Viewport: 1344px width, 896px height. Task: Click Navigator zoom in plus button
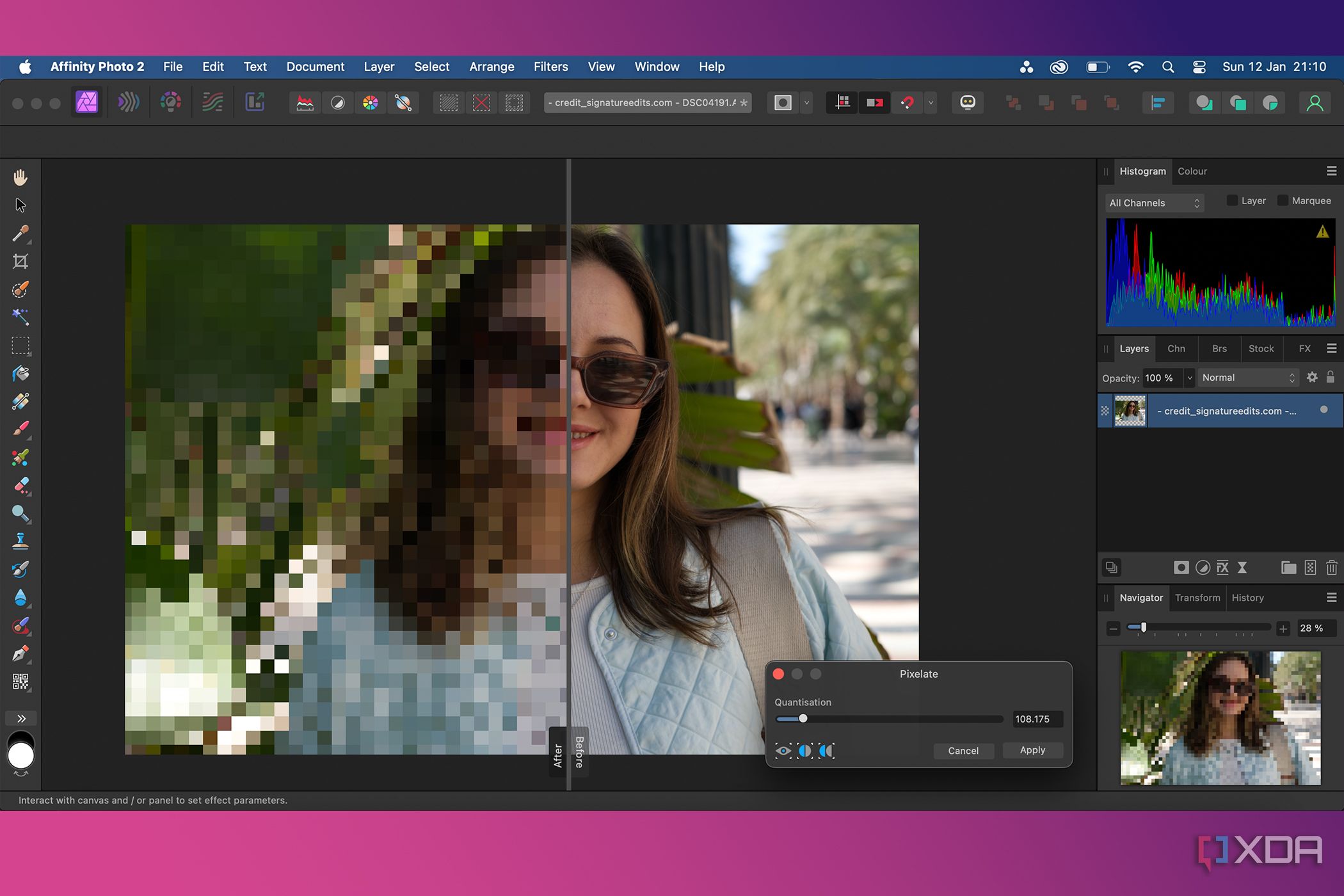point(1283,628)
